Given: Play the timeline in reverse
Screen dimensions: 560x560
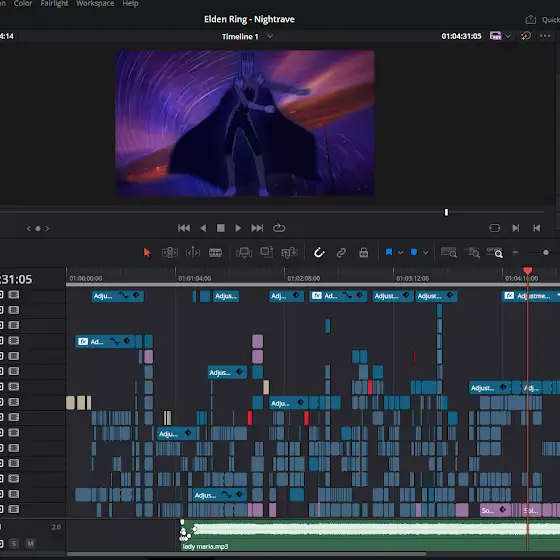Looking at the screenshot, I should 203,228.
